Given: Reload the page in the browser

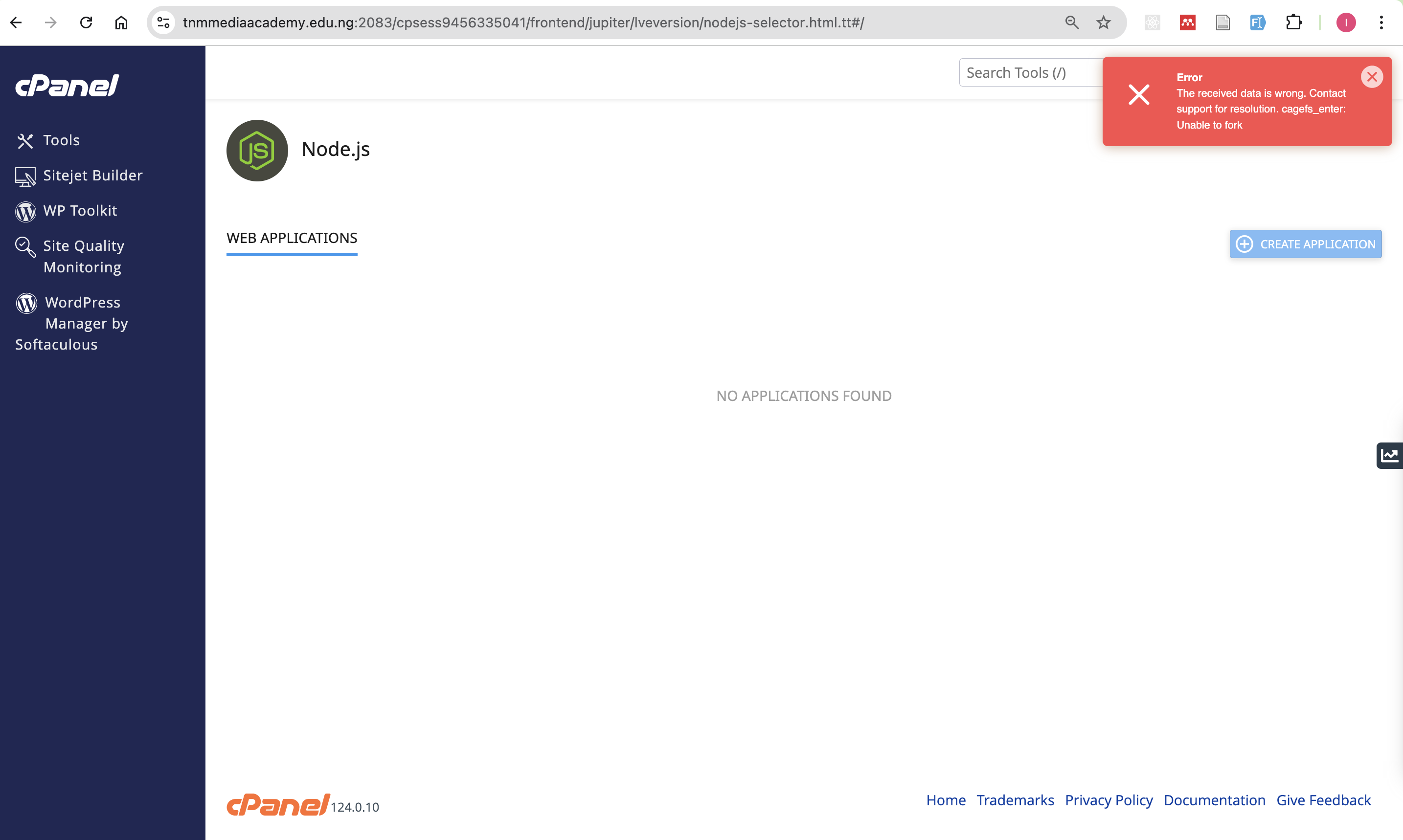Looking at the screenshot, I should 86,22.
